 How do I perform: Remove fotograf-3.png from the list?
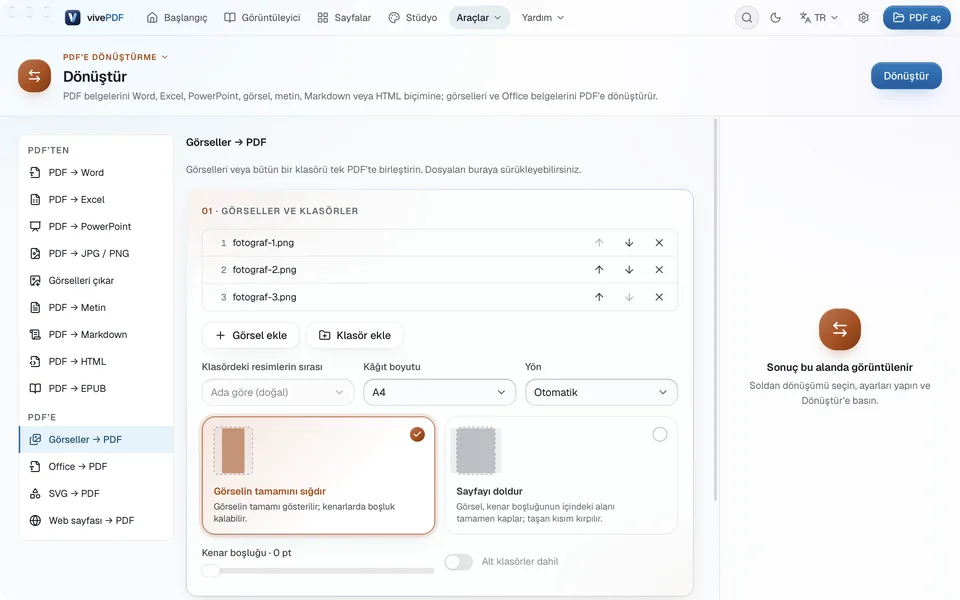(659, 297)
